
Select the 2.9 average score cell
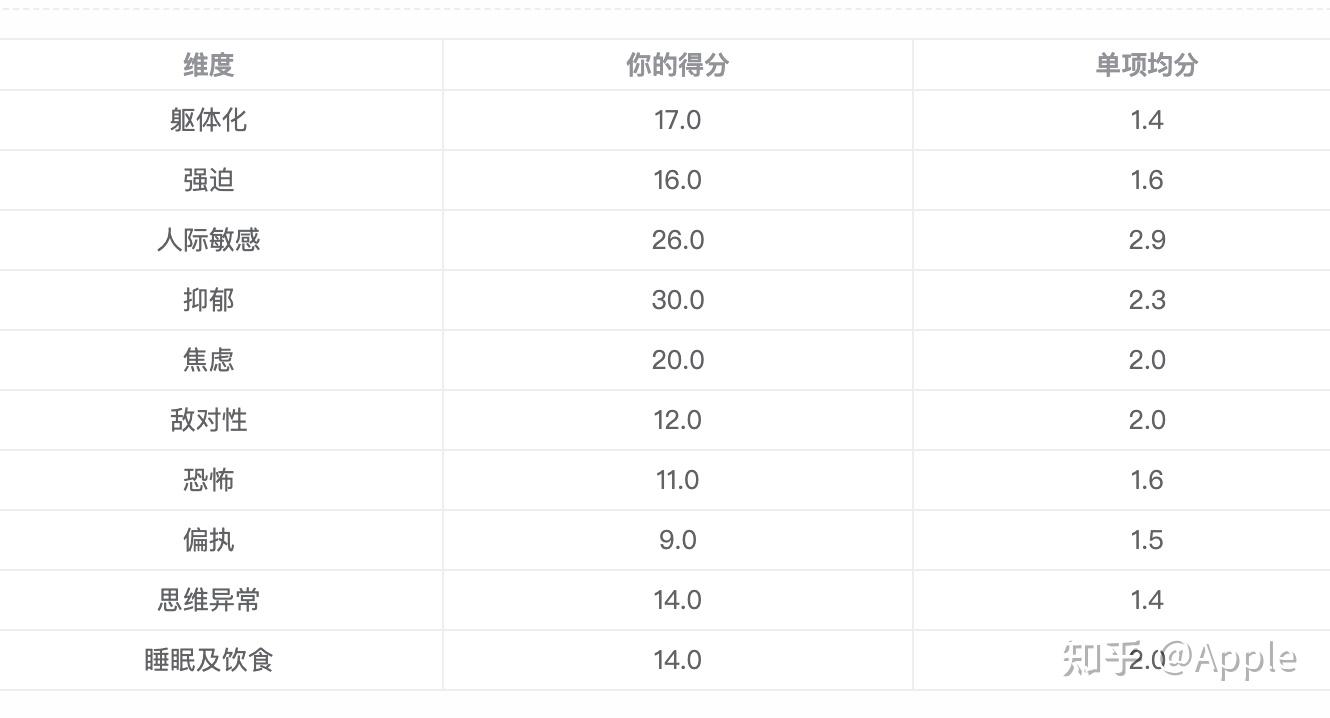coord(1146,240)
